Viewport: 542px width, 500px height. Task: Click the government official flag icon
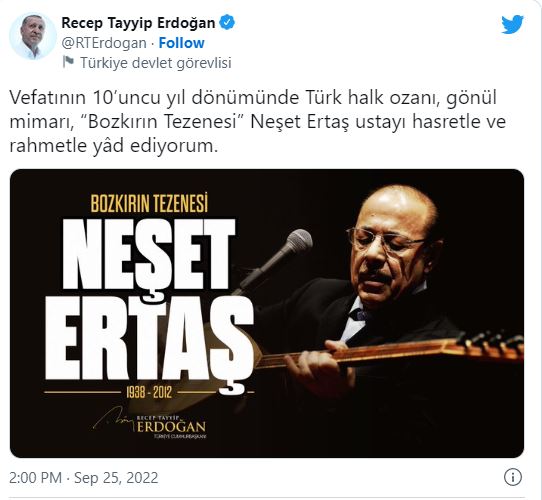tap(68, 62)
